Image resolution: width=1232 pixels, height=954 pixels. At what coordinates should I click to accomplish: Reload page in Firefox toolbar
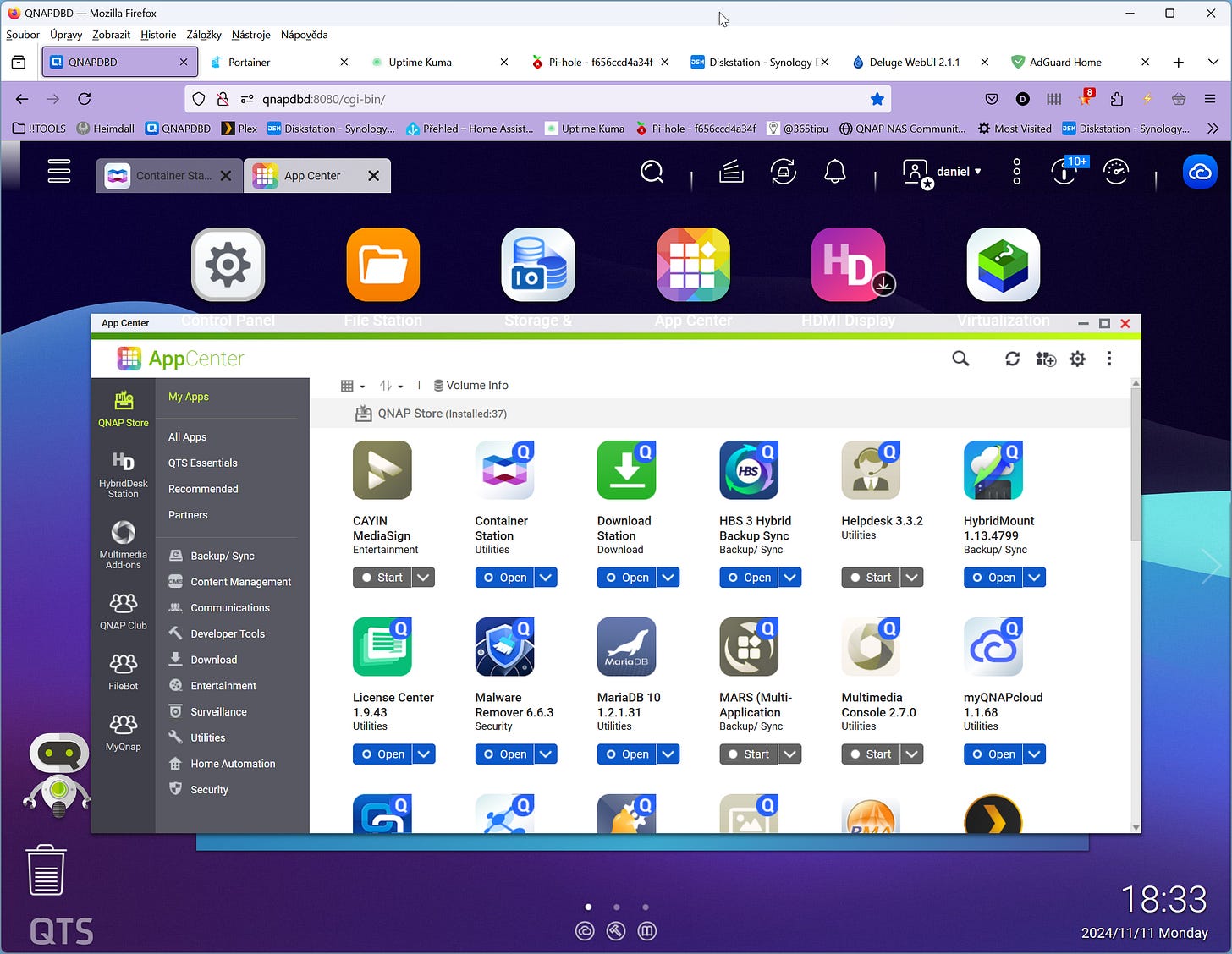point(85,99)
